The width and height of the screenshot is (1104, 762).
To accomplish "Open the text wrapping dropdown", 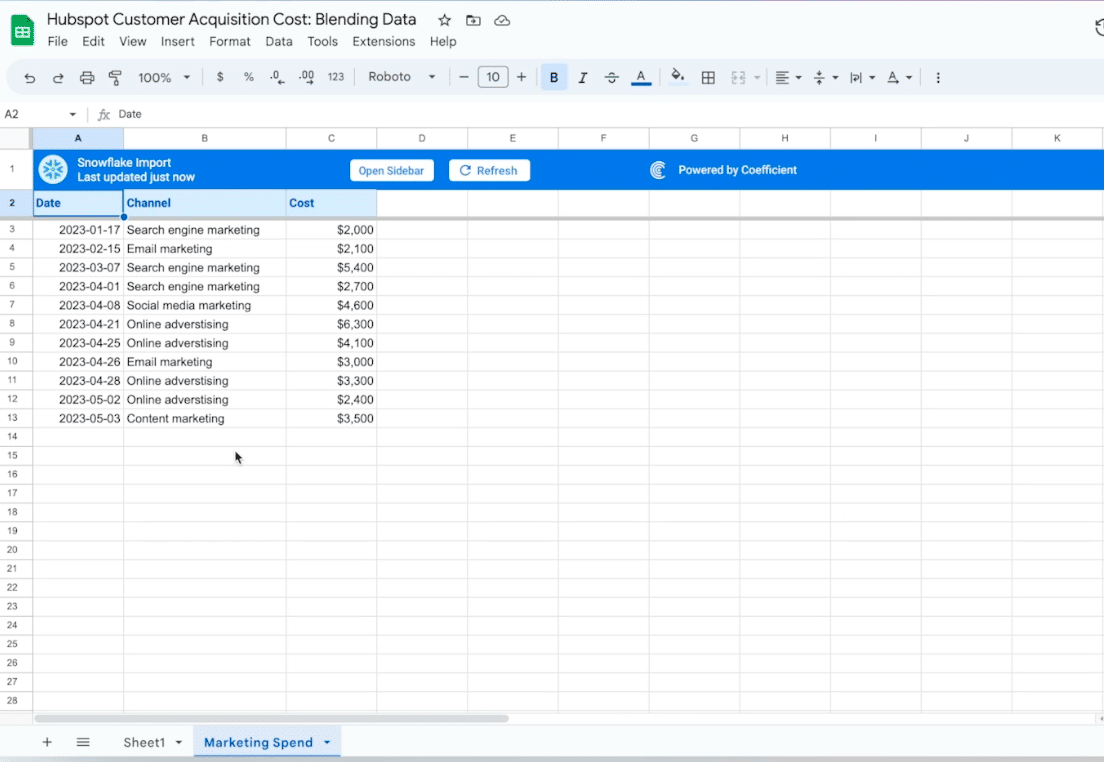I will click(862, 77).
